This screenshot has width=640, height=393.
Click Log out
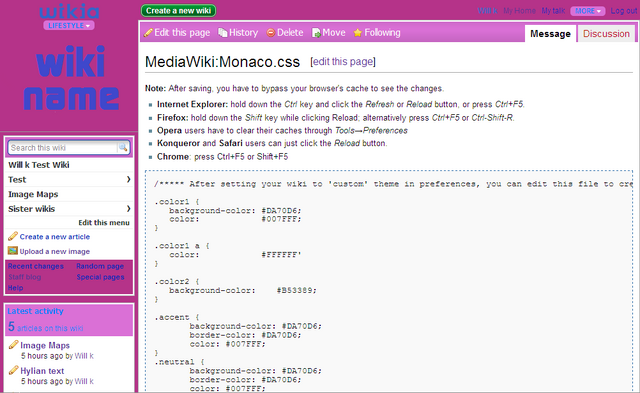pos(624,11)
